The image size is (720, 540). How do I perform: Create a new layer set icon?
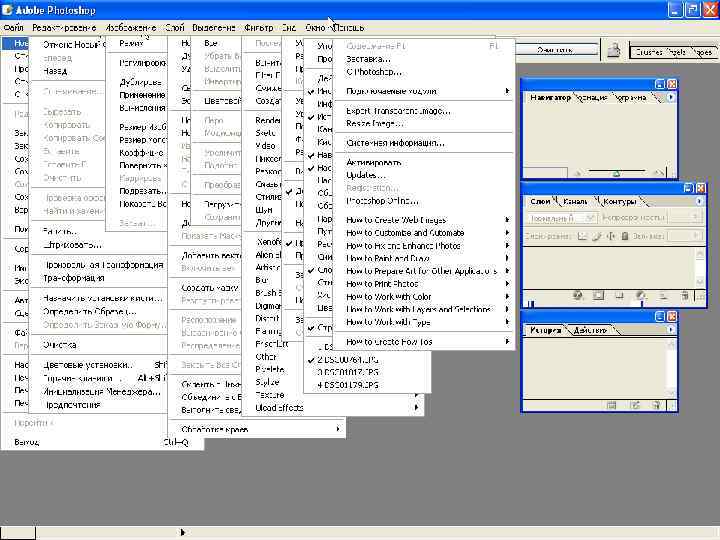[x=619, y=296]
